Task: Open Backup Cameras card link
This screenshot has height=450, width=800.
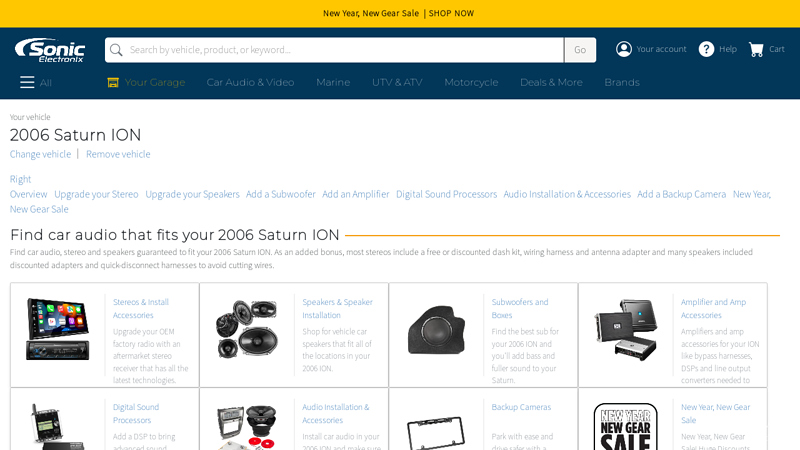Action: coord(521,407)
